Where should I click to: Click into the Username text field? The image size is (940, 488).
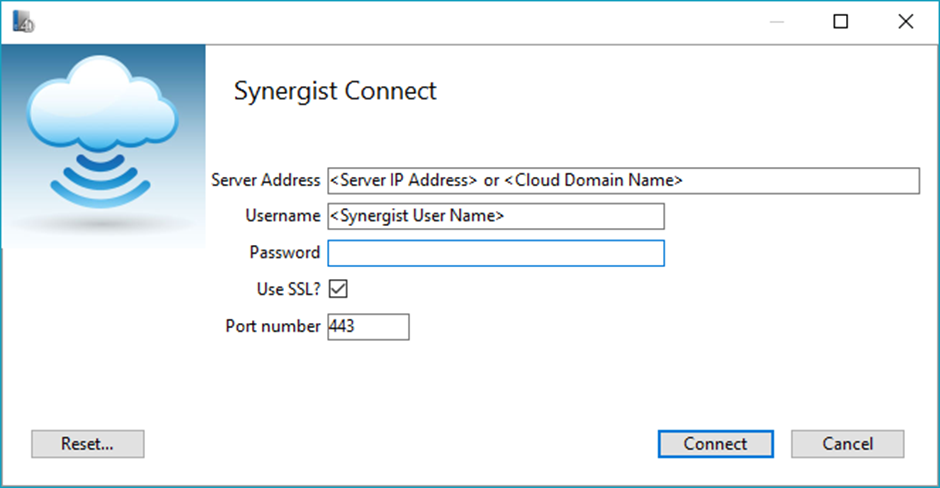pos(495,216)
